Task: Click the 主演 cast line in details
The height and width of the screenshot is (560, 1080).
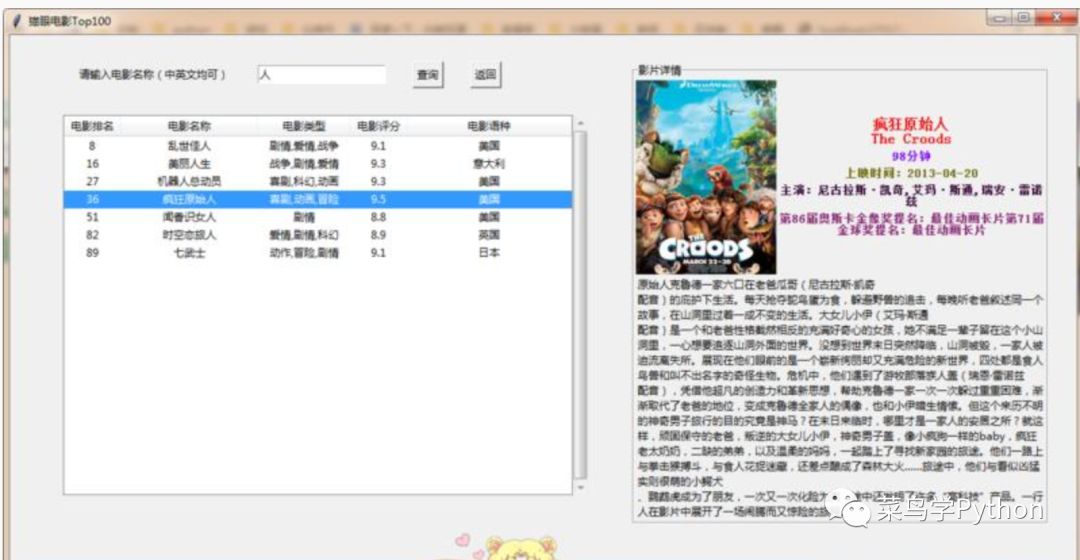Action: [x=911, y=195]
